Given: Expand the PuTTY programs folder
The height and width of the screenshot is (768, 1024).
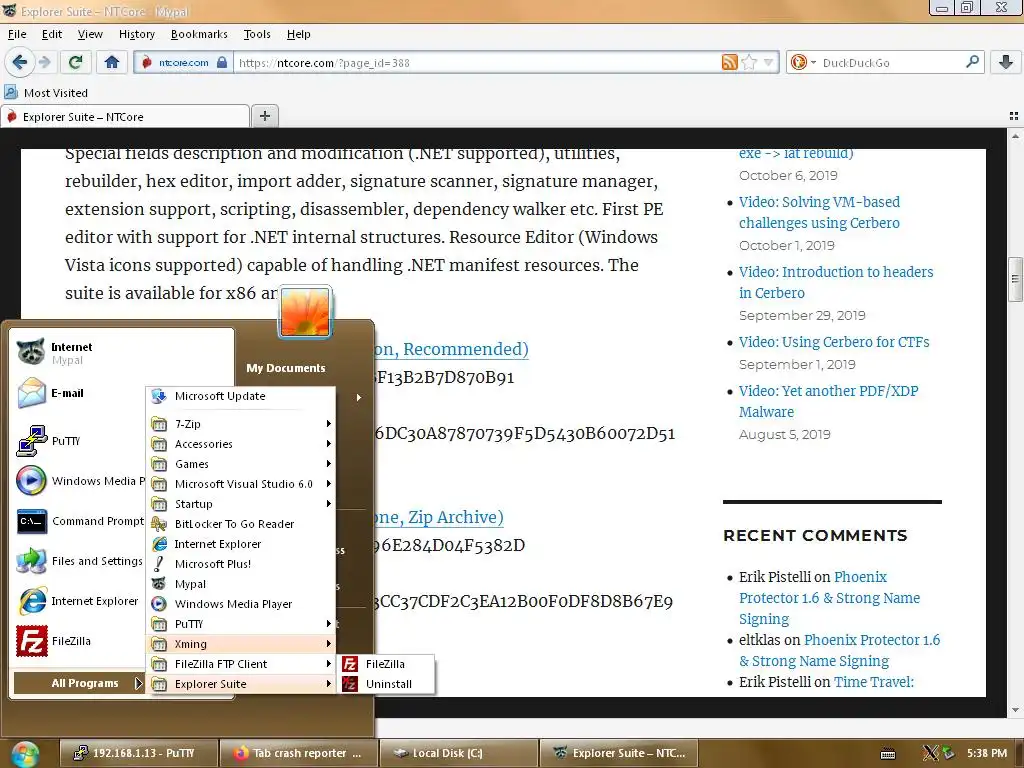Looking at the screenshot, I should click(x=240, y=624).
